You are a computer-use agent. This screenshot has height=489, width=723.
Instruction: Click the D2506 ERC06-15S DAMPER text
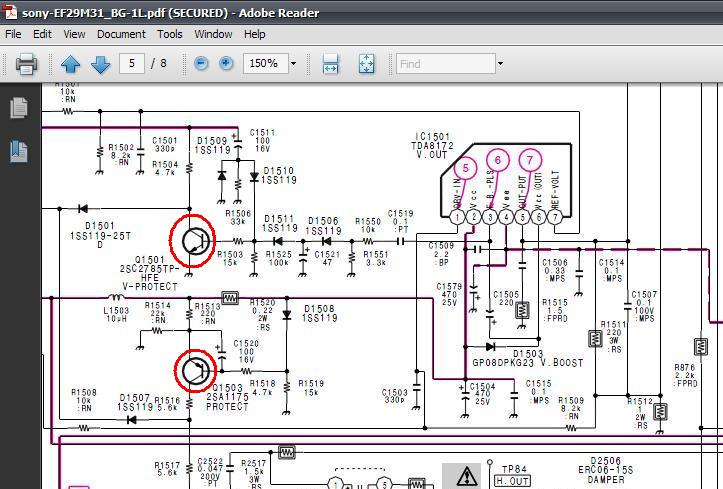(605, 470)
